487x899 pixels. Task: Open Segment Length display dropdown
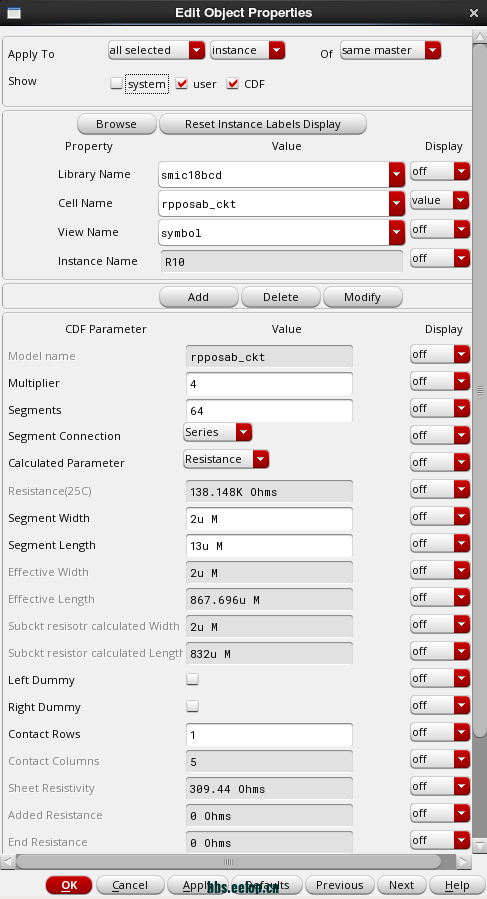440,543
